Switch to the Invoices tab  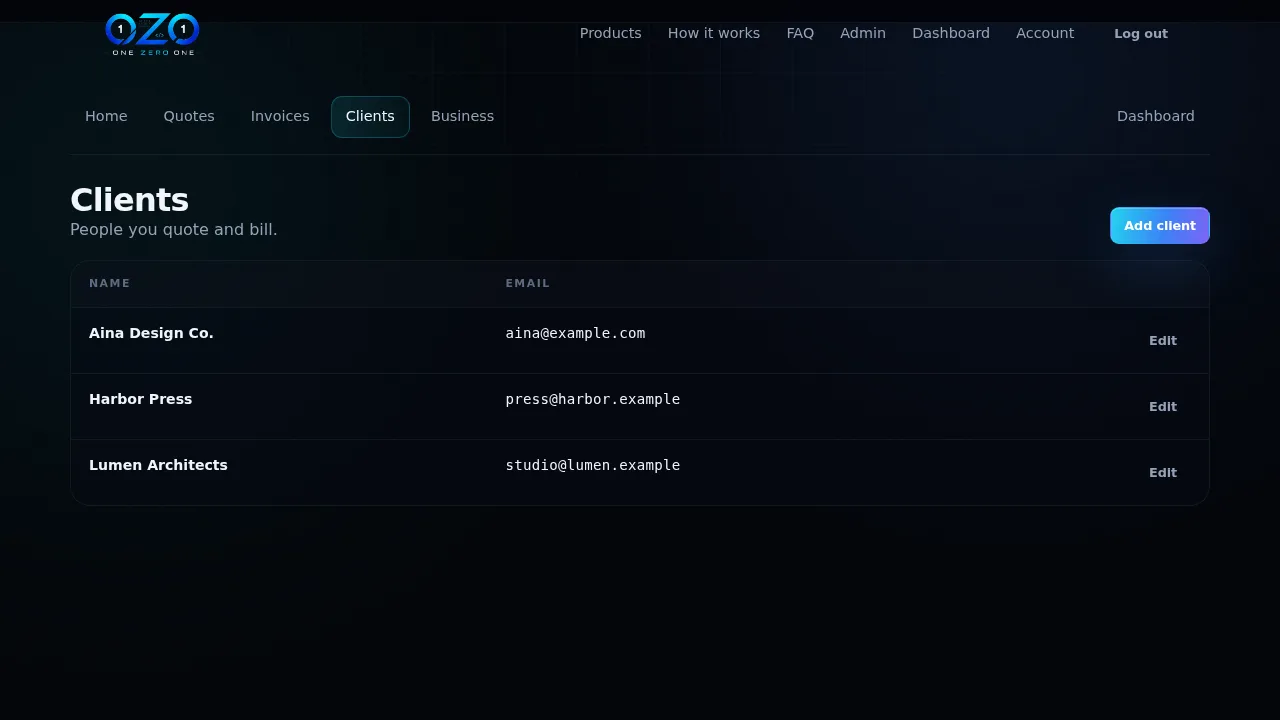point(280,116)
